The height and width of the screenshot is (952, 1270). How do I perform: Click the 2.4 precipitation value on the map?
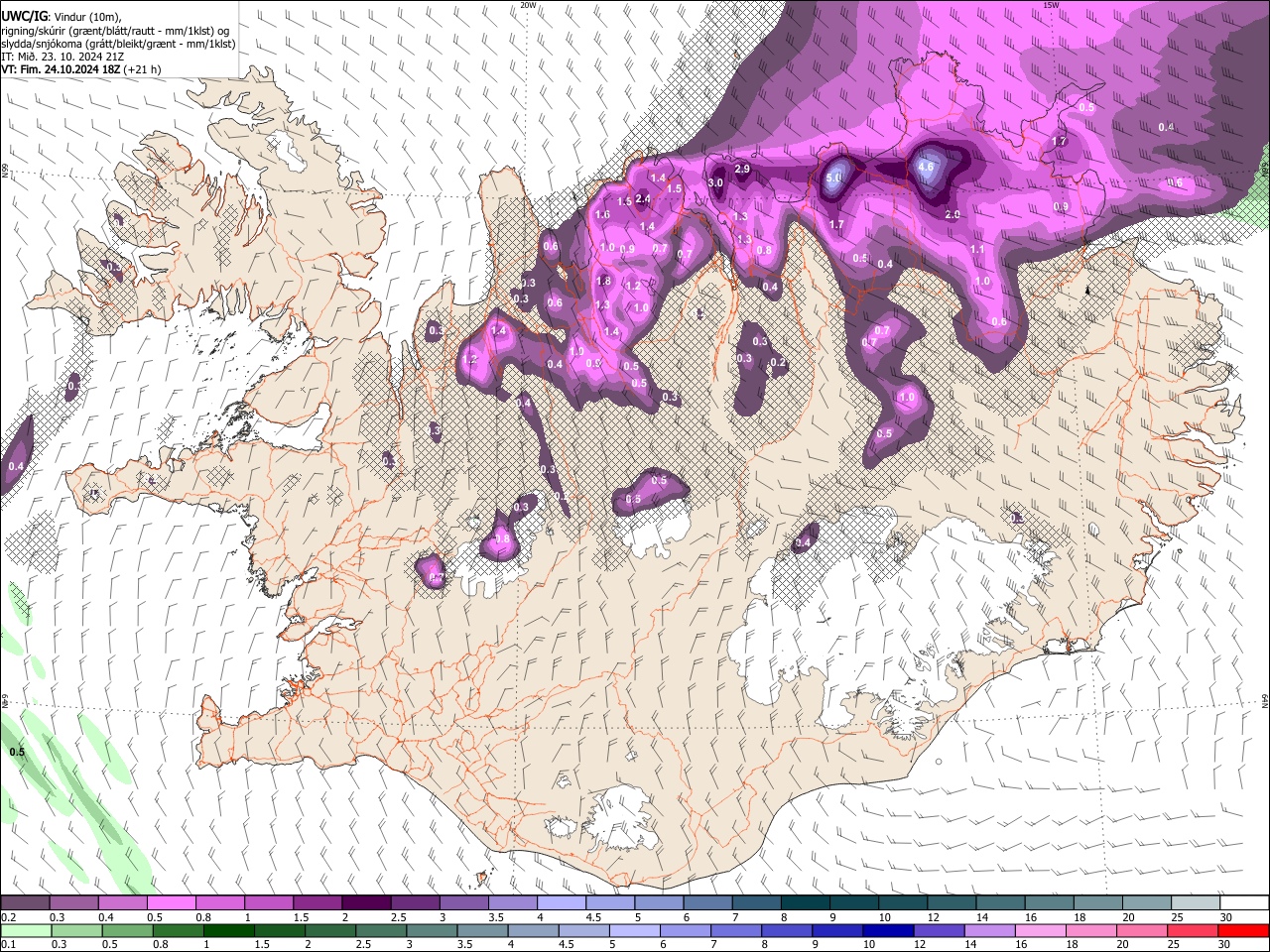click(x=643, y=199)
